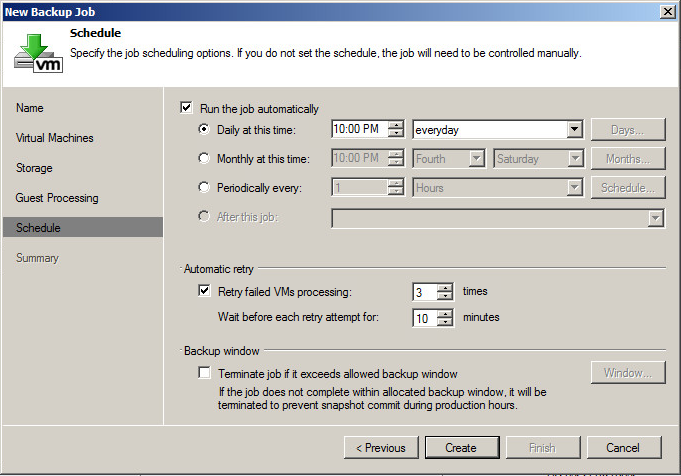Cancel the backup job wizard

coord(624,447)
